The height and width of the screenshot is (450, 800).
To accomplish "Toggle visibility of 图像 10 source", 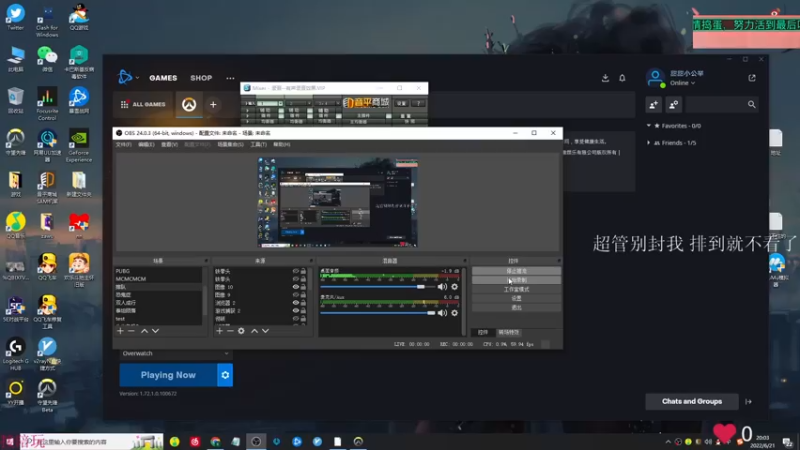I will 295,287.
